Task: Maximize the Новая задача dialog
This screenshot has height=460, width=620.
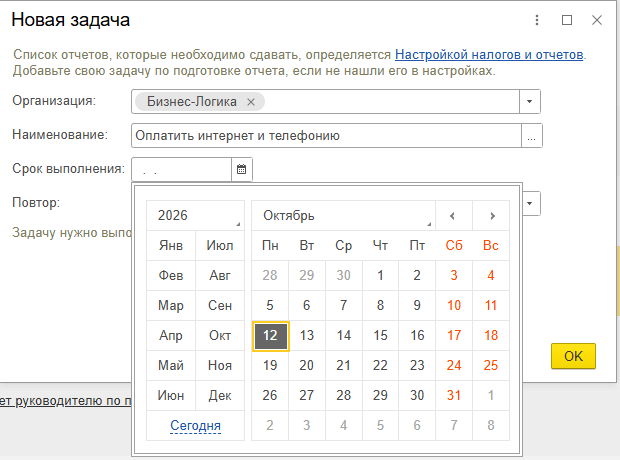Action: [567, 20]
